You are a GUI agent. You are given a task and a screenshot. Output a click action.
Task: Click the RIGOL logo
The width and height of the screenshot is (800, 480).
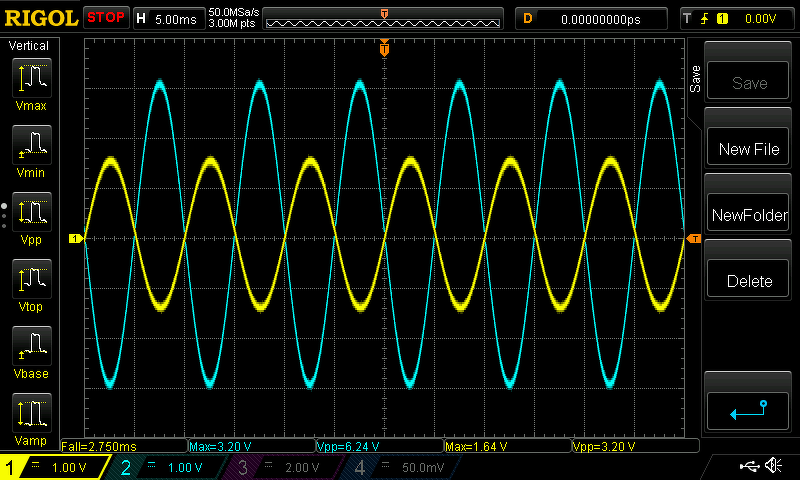pyautogui.click(x=41, y=18)
